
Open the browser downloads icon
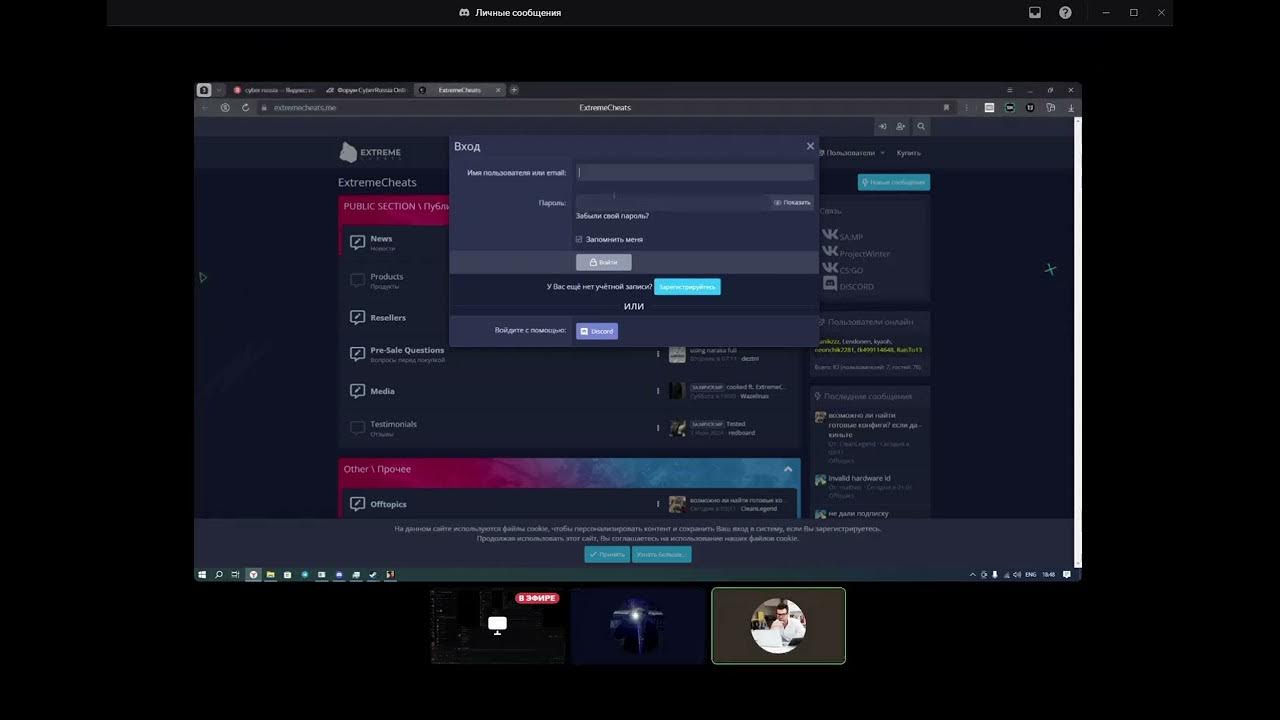(1071, 107)
